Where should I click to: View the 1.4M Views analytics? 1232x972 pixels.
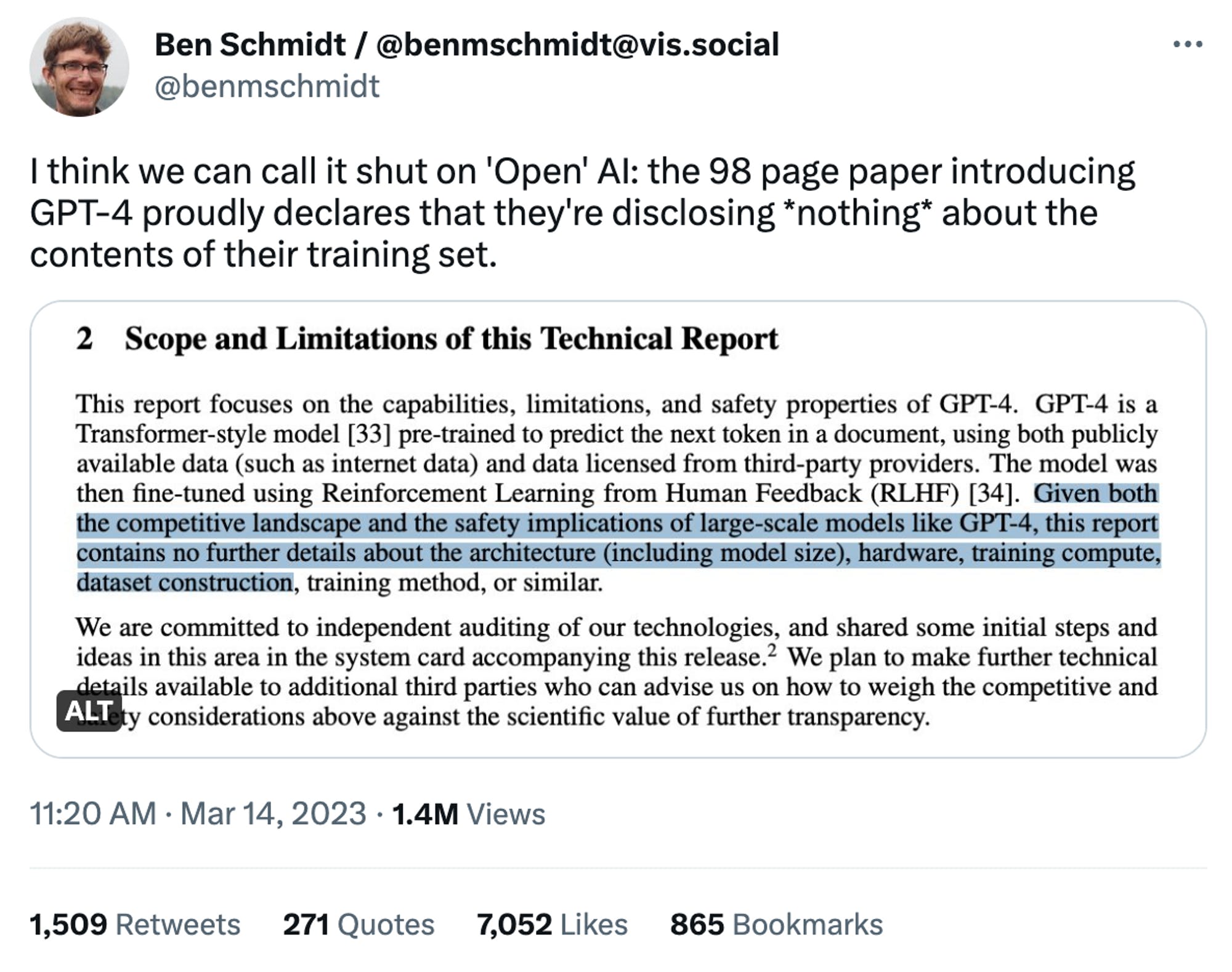[468, 813]
